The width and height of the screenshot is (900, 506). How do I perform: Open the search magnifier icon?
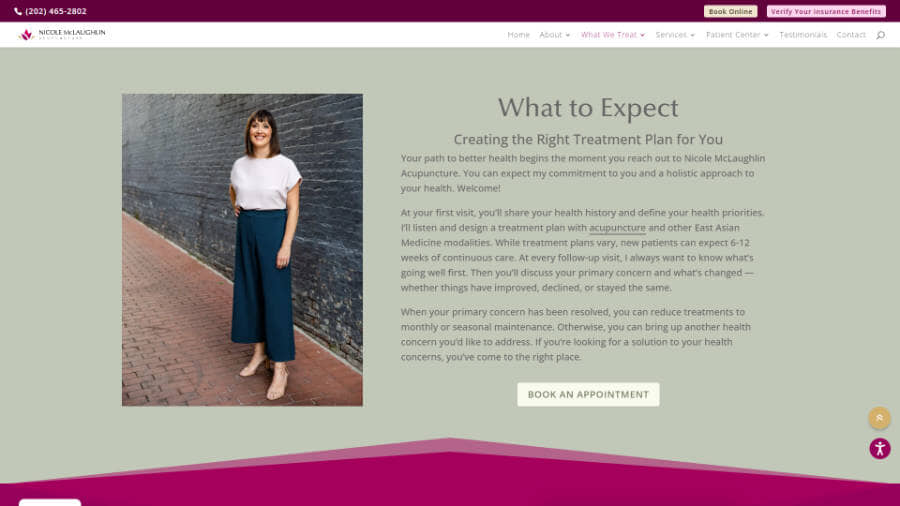pyautogui.click(x=880, y=35)
